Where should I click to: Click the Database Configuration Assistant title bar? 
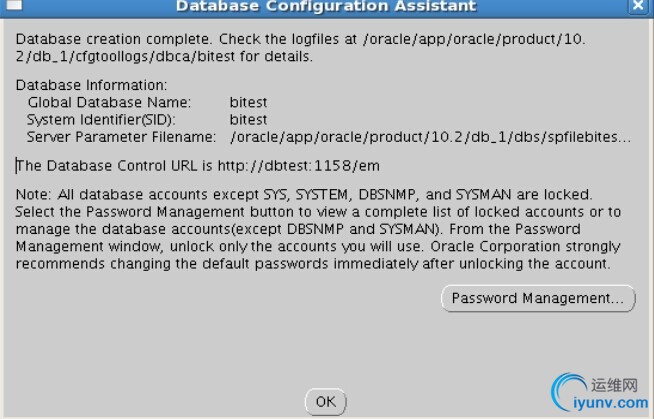pyautogui.click(x=326, y=6)
